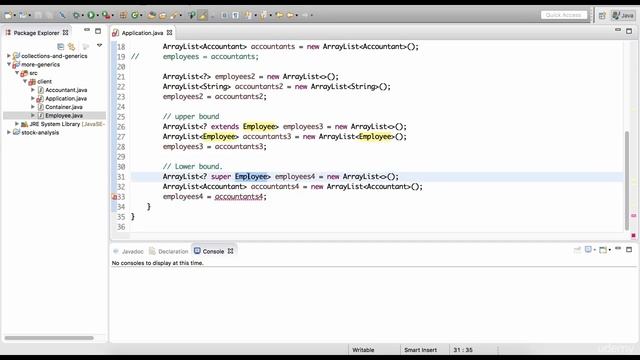Screen dimensions: 640x360
Task: Minimize the Console view
Action: [618, 248]
